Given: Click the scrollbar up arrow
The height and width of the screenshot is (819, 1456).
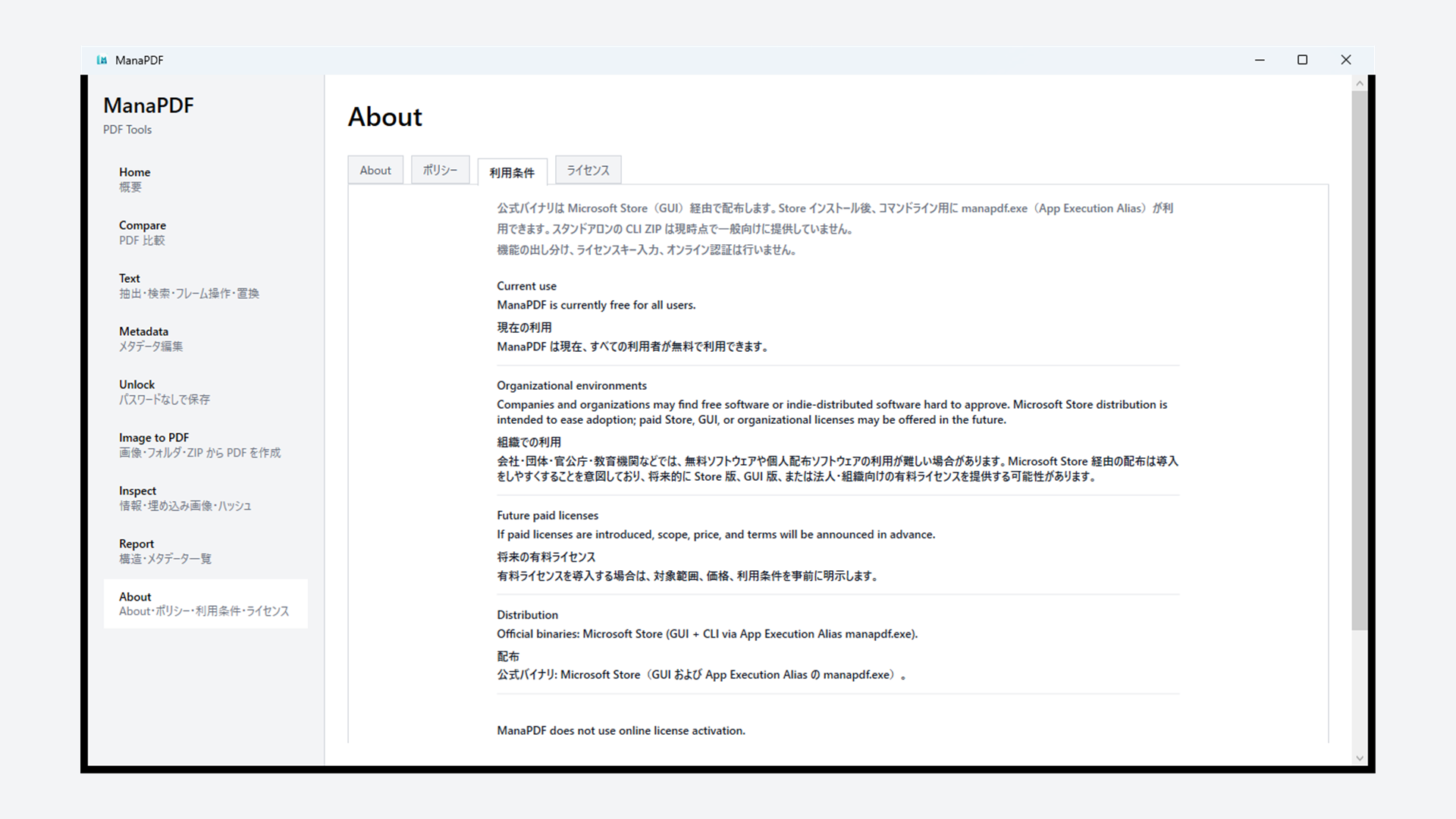Looking at the screenshot, I should pyautogui.click(x=1360, y=83).
